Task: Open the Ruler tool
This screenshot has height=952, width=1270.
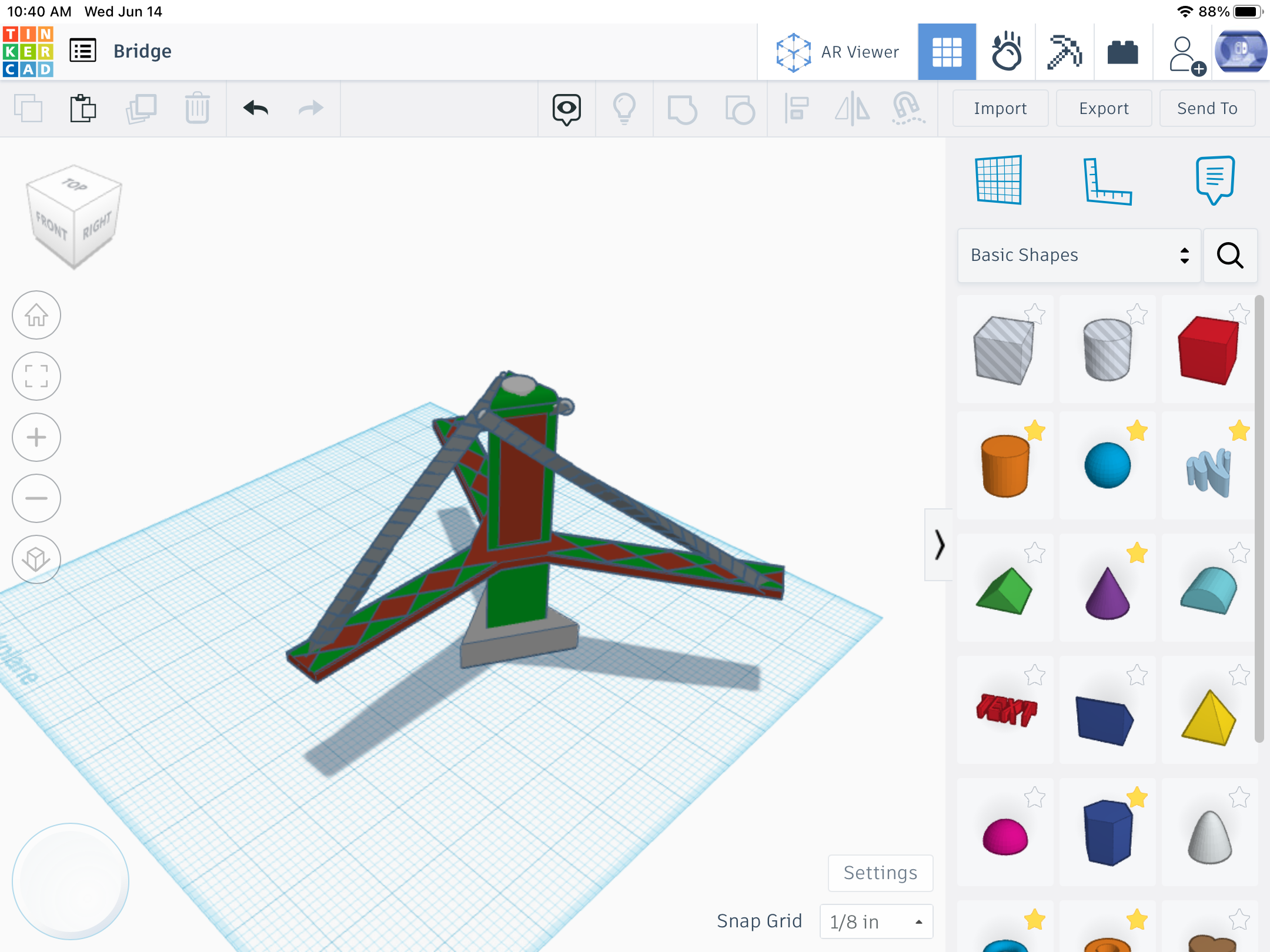Action: click(1107, 182)
